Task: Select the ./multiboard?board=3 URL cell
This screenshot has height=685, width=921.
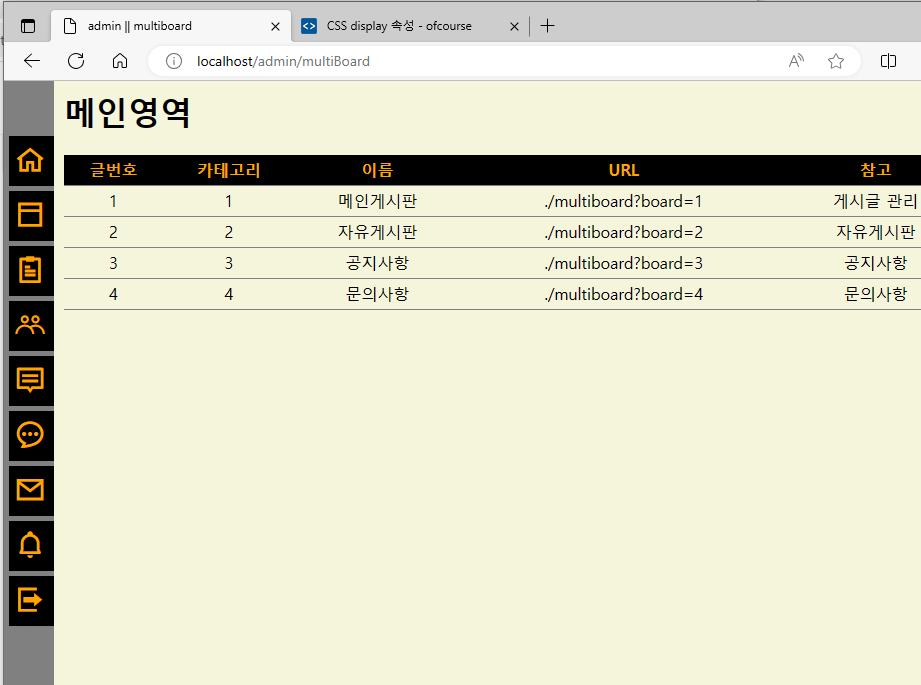Action: click(x=623, y=263)
